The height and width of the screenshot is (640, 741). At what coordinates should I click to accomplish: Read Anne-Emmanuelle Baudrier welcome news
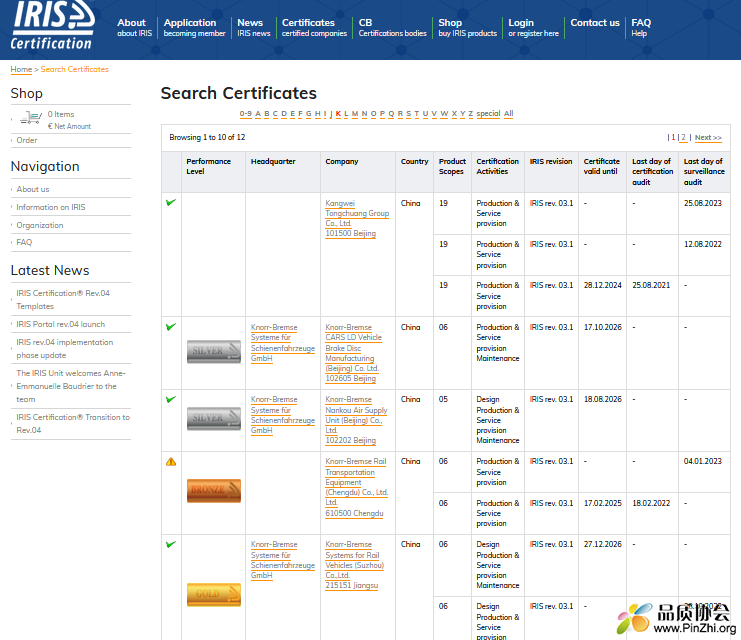[71, 386]
